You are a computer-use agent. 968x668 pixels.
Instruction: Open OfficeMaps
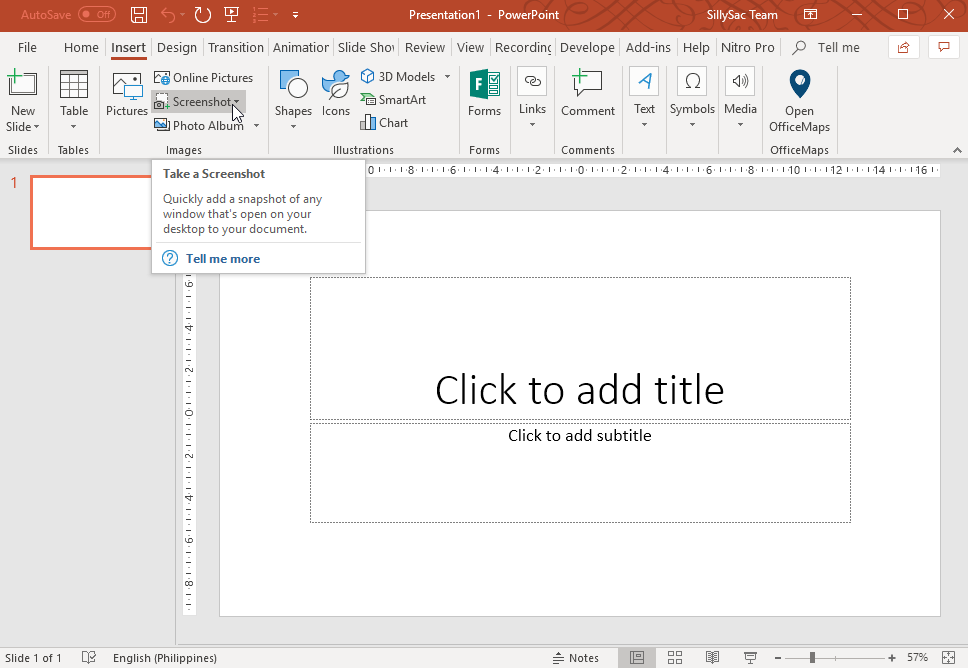click(799, 99)
